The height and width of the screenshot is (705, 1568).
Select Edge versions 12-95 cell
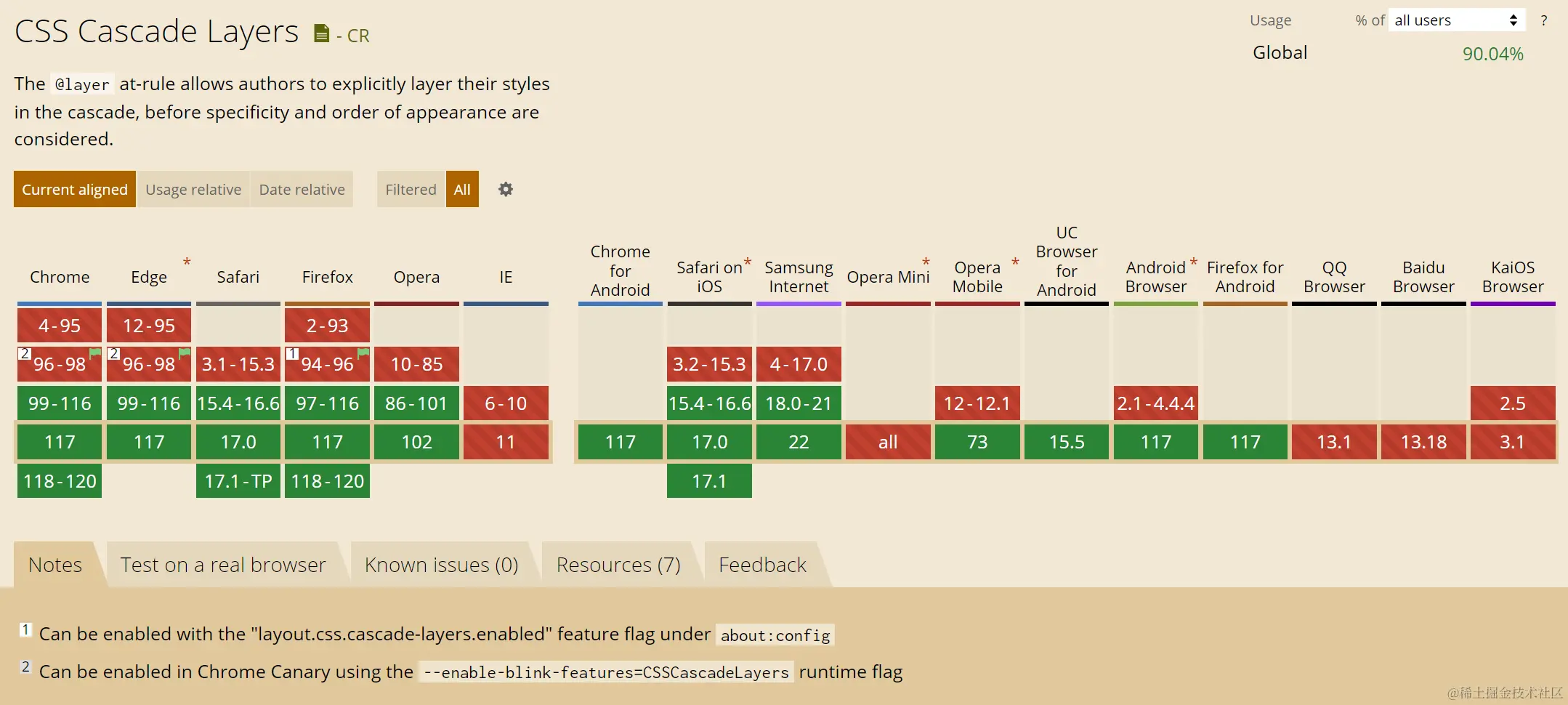click(149, 326)
